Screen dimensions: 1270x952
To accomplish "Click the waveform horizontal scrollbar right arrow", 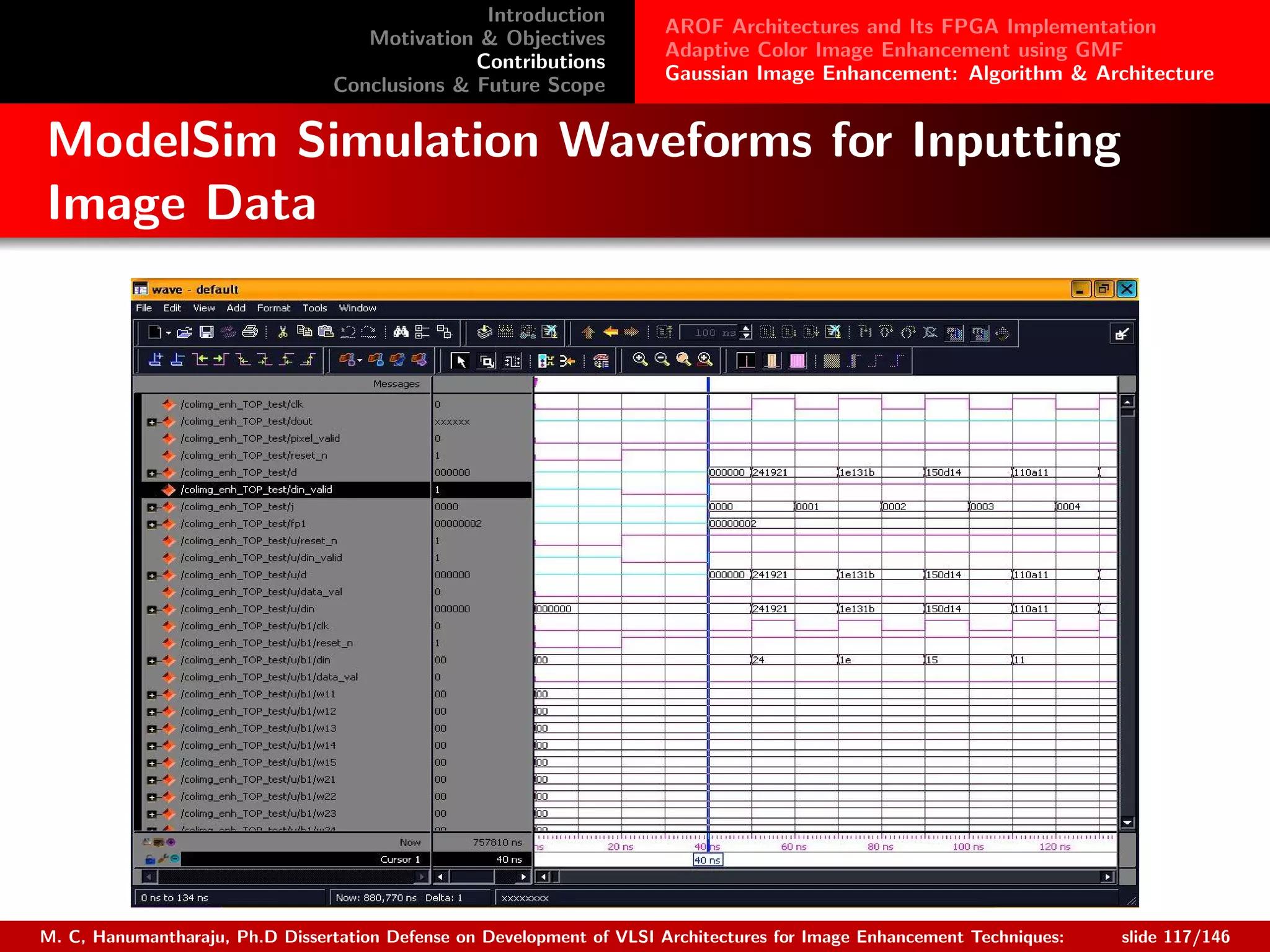I will [x=1108, y=877].
